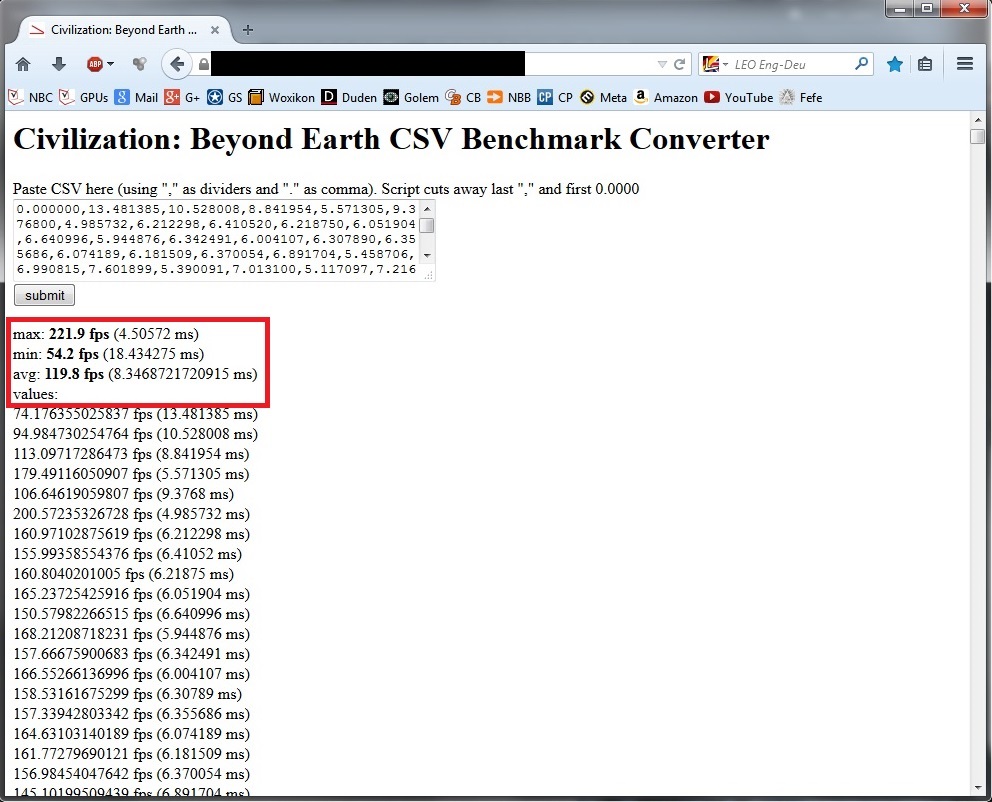Click the search magnifier icon
992x802 pixels.
coord(861,64)
